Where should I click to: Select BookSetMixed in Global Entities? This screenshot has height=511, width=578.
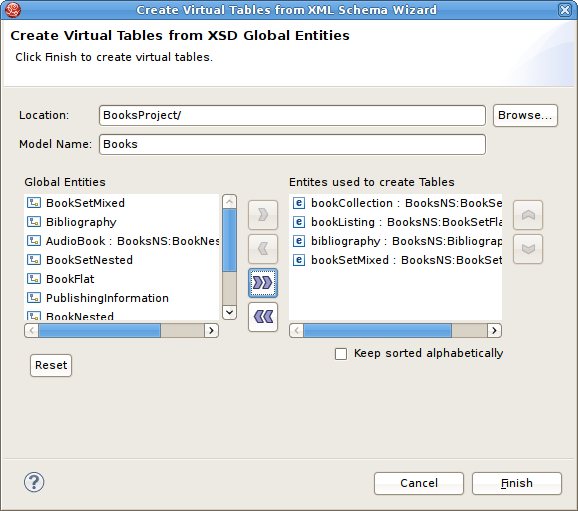click(x=85, y=203)
